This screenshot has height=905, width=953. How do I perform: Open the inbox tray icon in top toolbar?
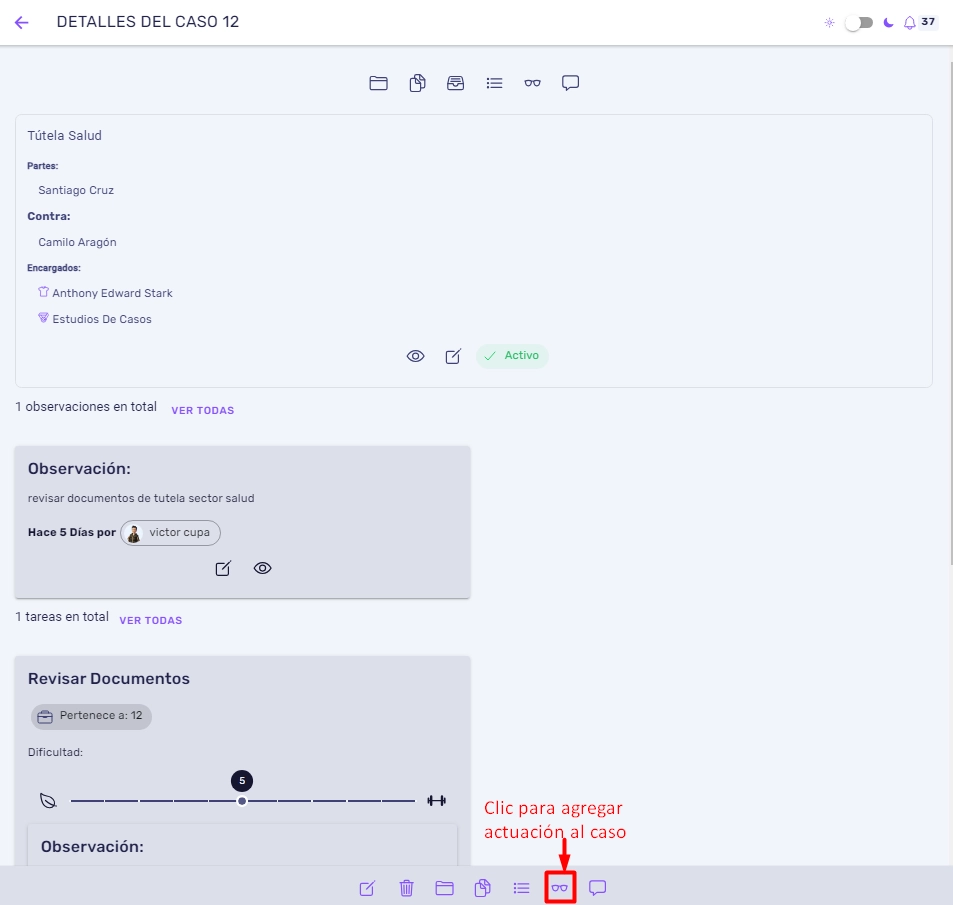[x=455, y=83]
